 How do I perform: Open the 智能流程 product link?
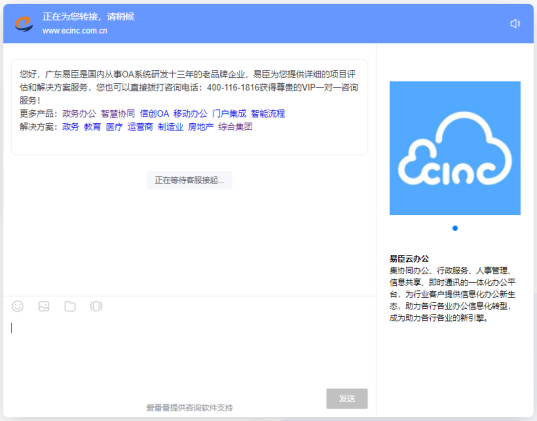(x=268, y=114)
